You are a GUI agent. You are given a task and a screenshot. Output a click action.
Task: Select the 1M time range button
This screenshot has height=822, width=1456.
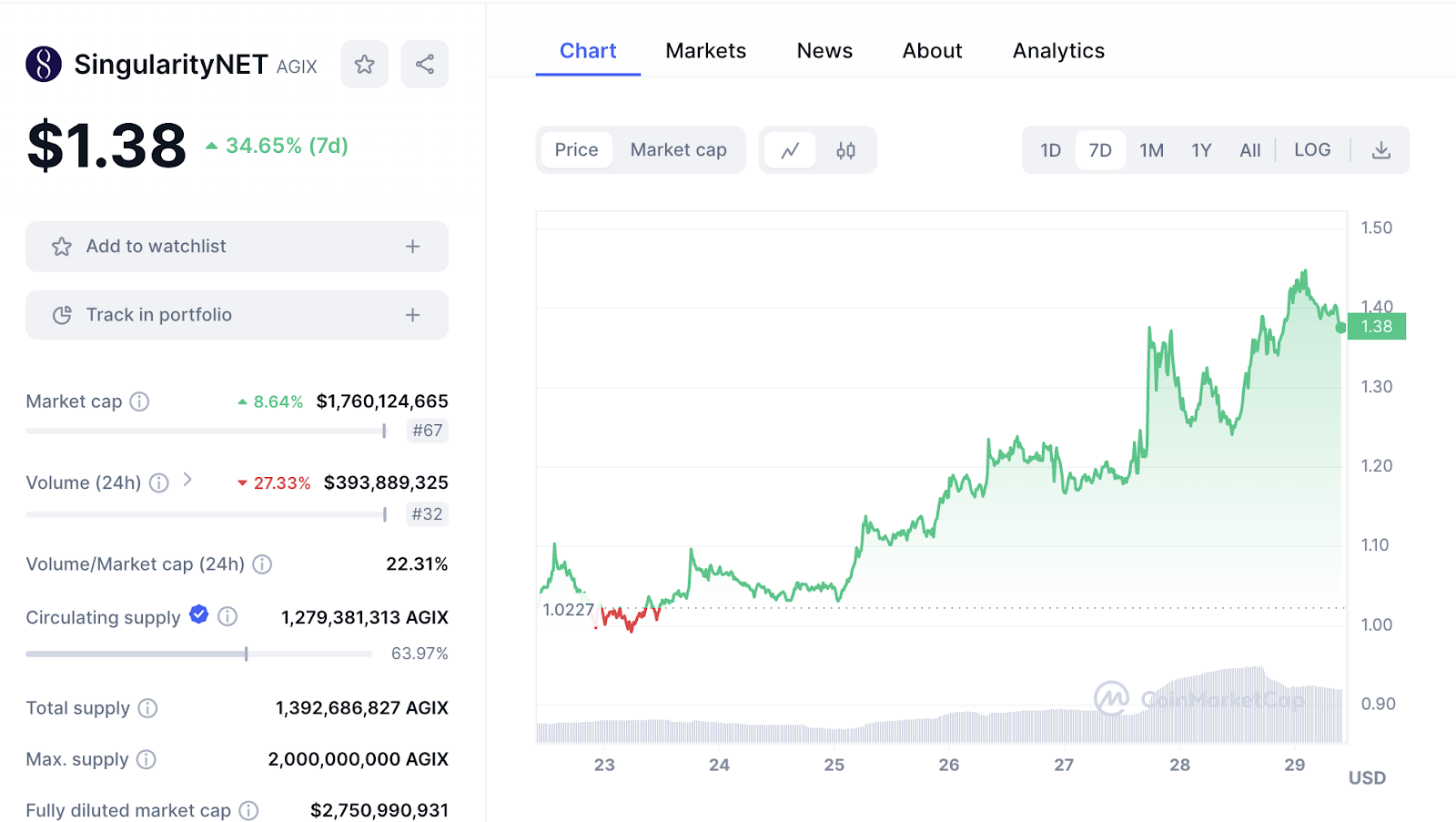[x=1151, y=150]
